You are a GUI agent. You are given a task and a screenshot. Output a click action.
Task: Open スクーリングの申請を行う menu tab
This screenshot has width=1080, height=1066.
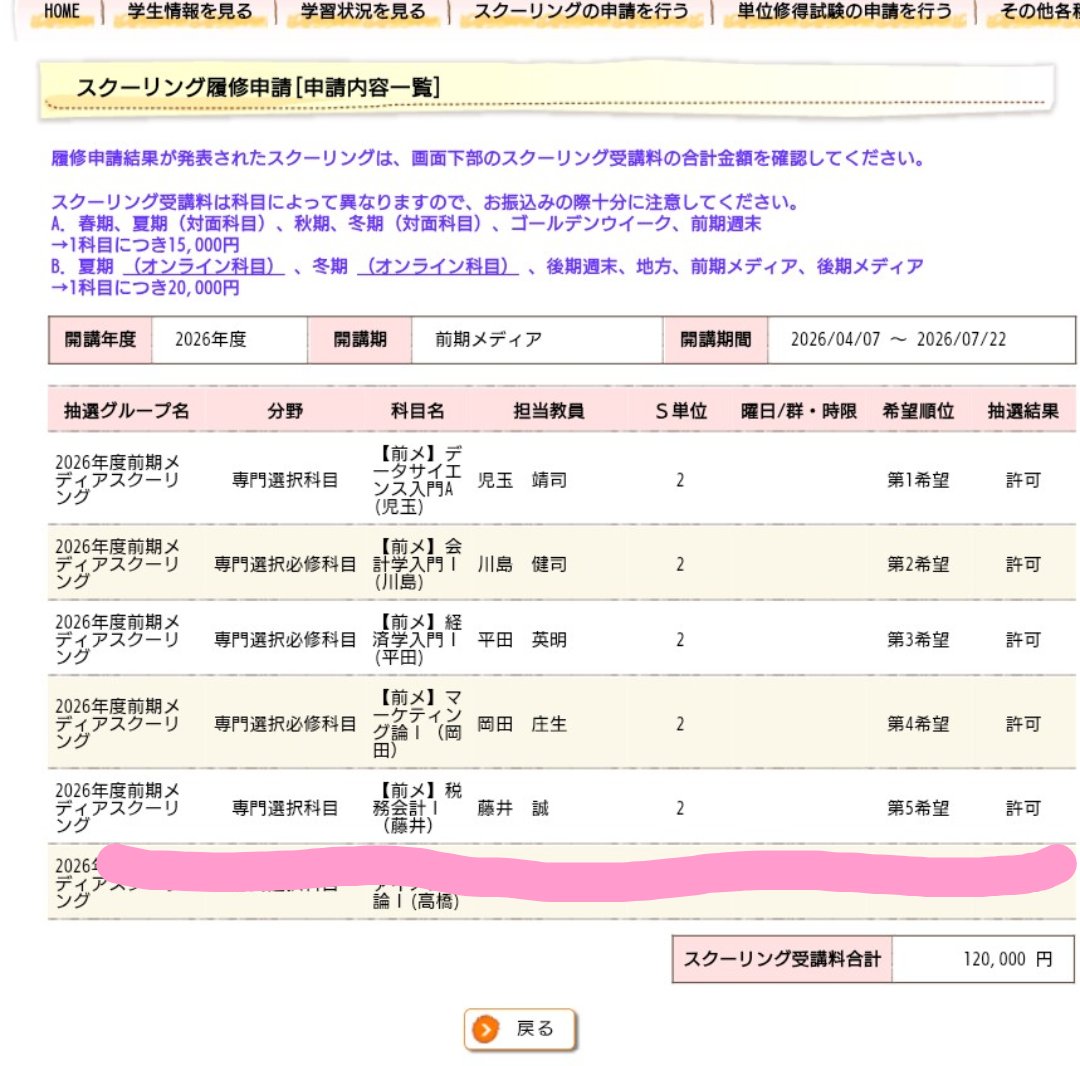pyautogui.click(x=581, y=12)
